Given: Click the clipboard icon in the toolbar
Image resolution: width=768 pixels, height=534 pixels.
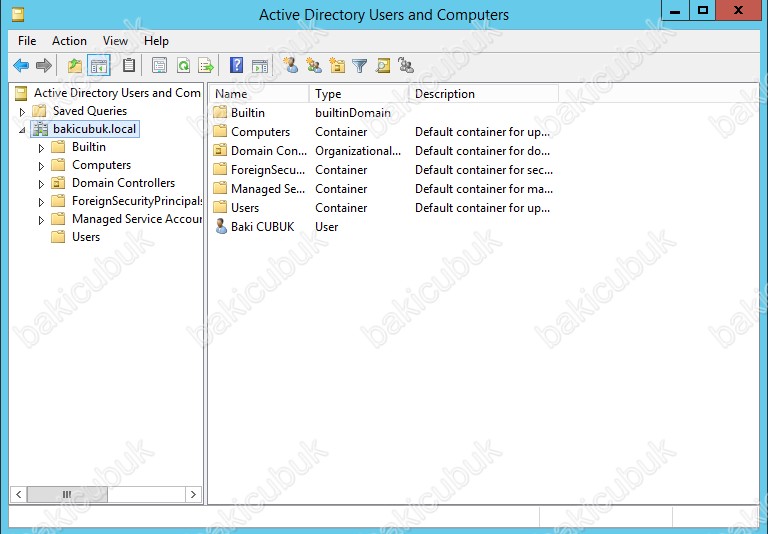Looking at the screenshot, I should 129,65.
